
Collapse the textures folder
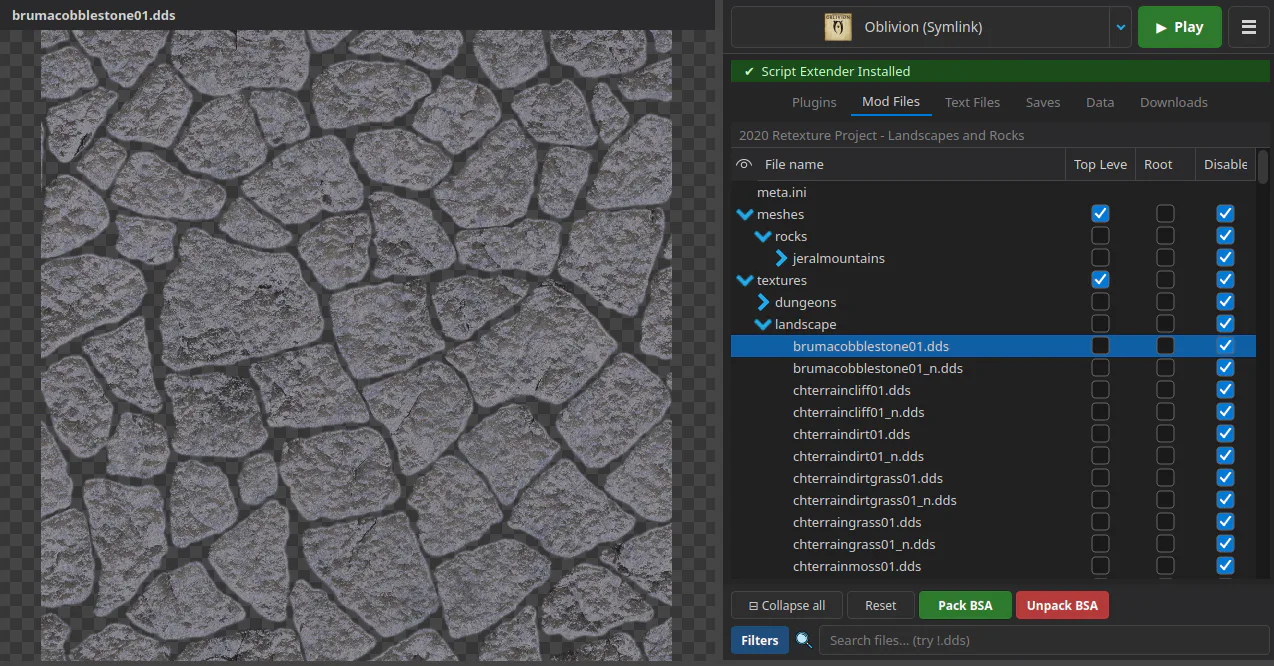[744, 280]
